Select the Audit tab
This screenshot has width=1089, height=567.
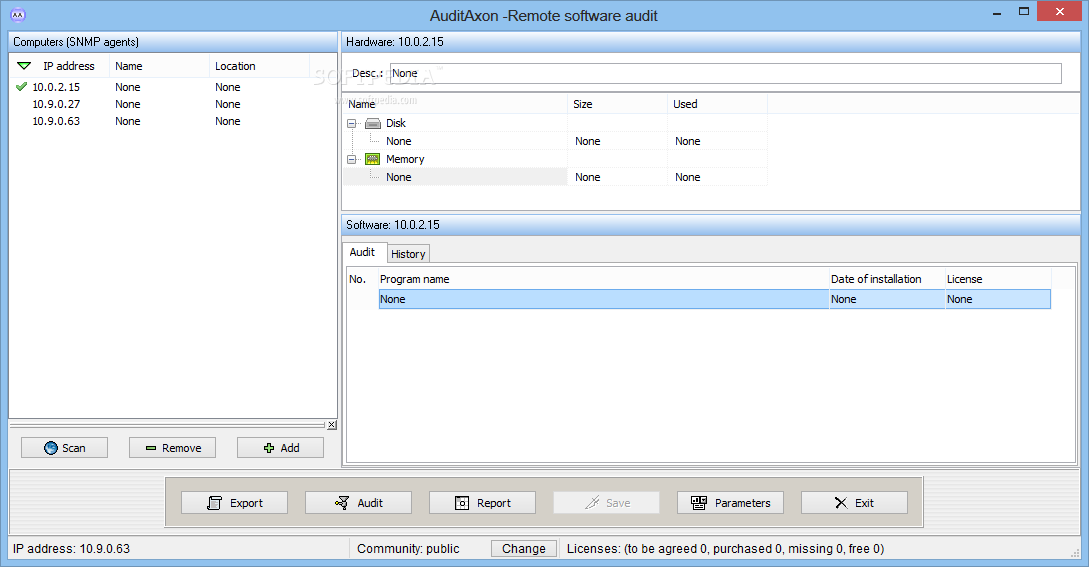[363, 252]
